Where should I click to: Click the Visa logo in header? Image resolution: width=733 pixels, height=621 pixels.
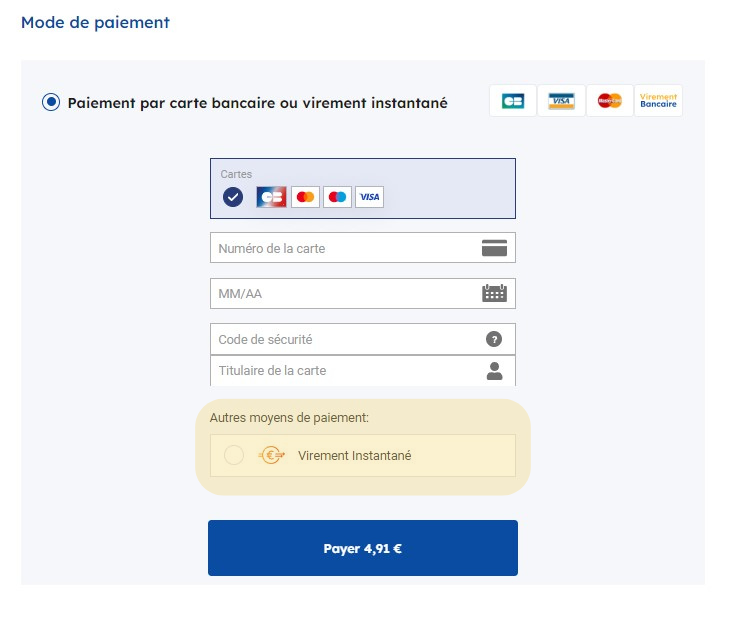[x=561, y=101]
